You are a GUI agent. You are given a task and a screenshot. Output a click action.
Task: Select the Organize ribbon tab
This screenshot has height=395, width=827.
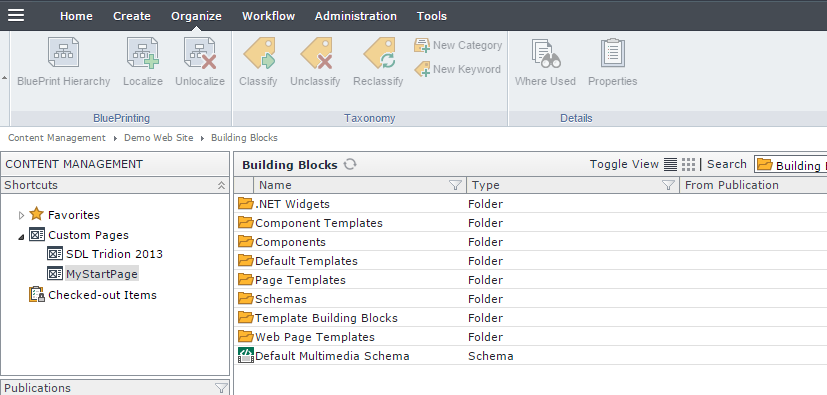point(196,16)
